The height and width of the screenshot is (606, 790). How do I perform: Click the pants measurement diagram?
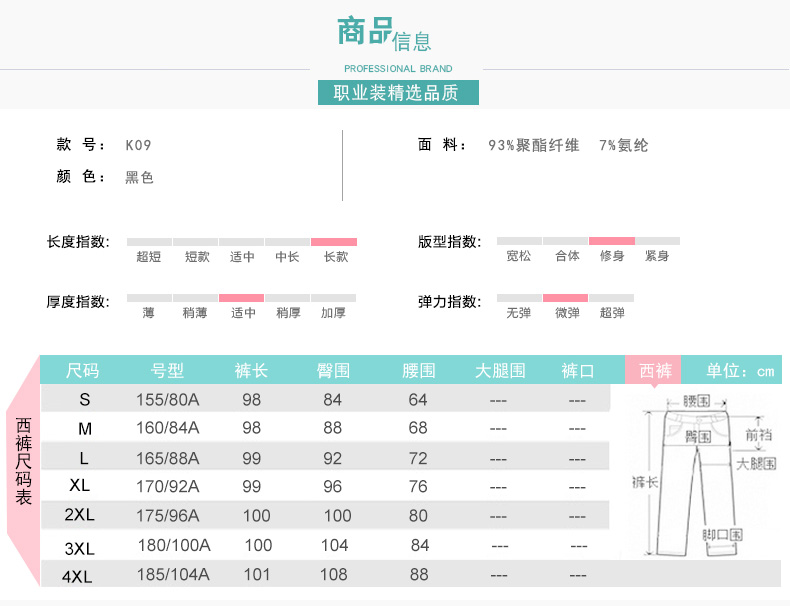pos(703,475)
